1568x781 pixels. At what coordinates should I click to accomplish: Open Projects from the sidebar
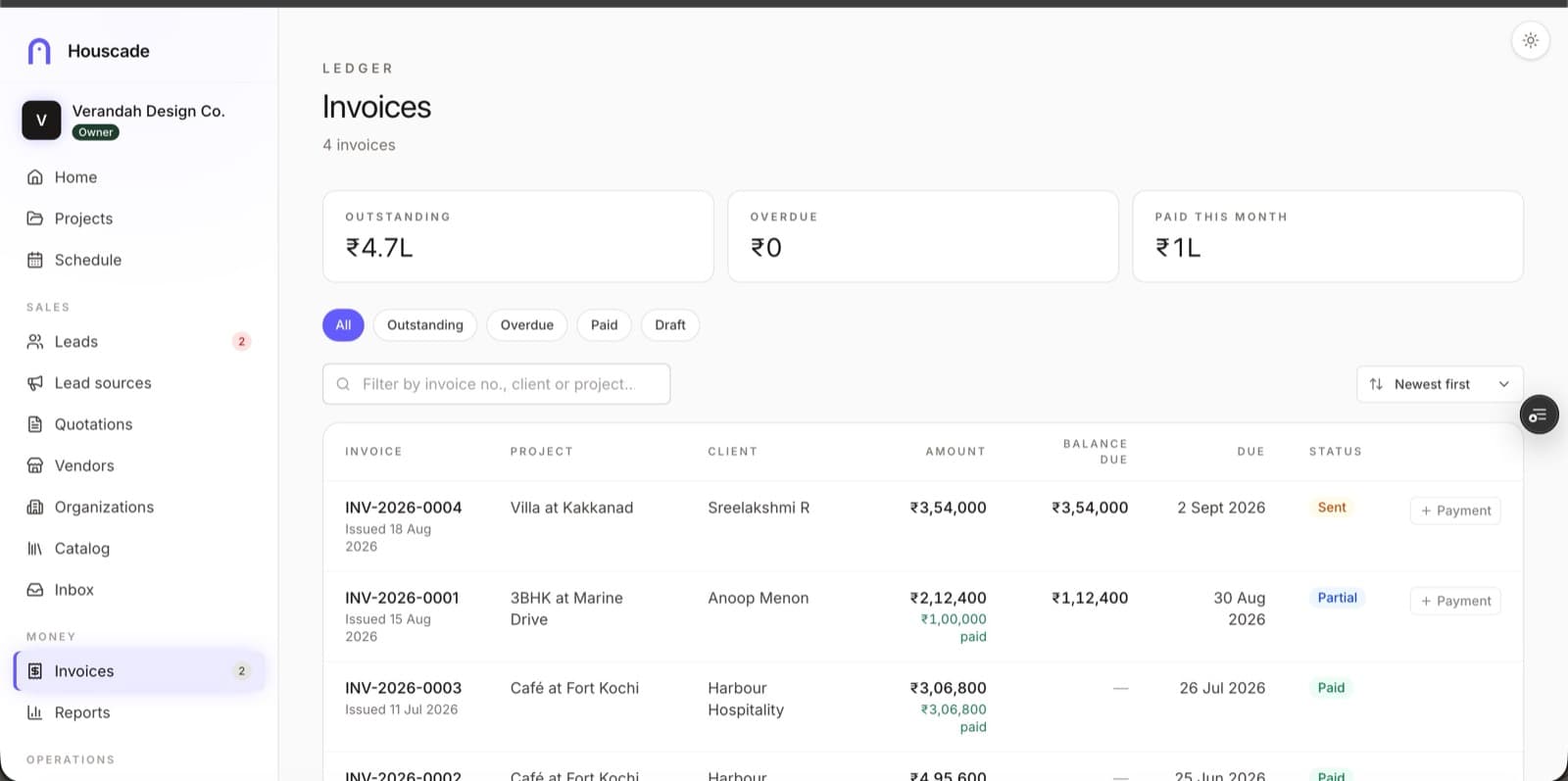coord(139,219)
